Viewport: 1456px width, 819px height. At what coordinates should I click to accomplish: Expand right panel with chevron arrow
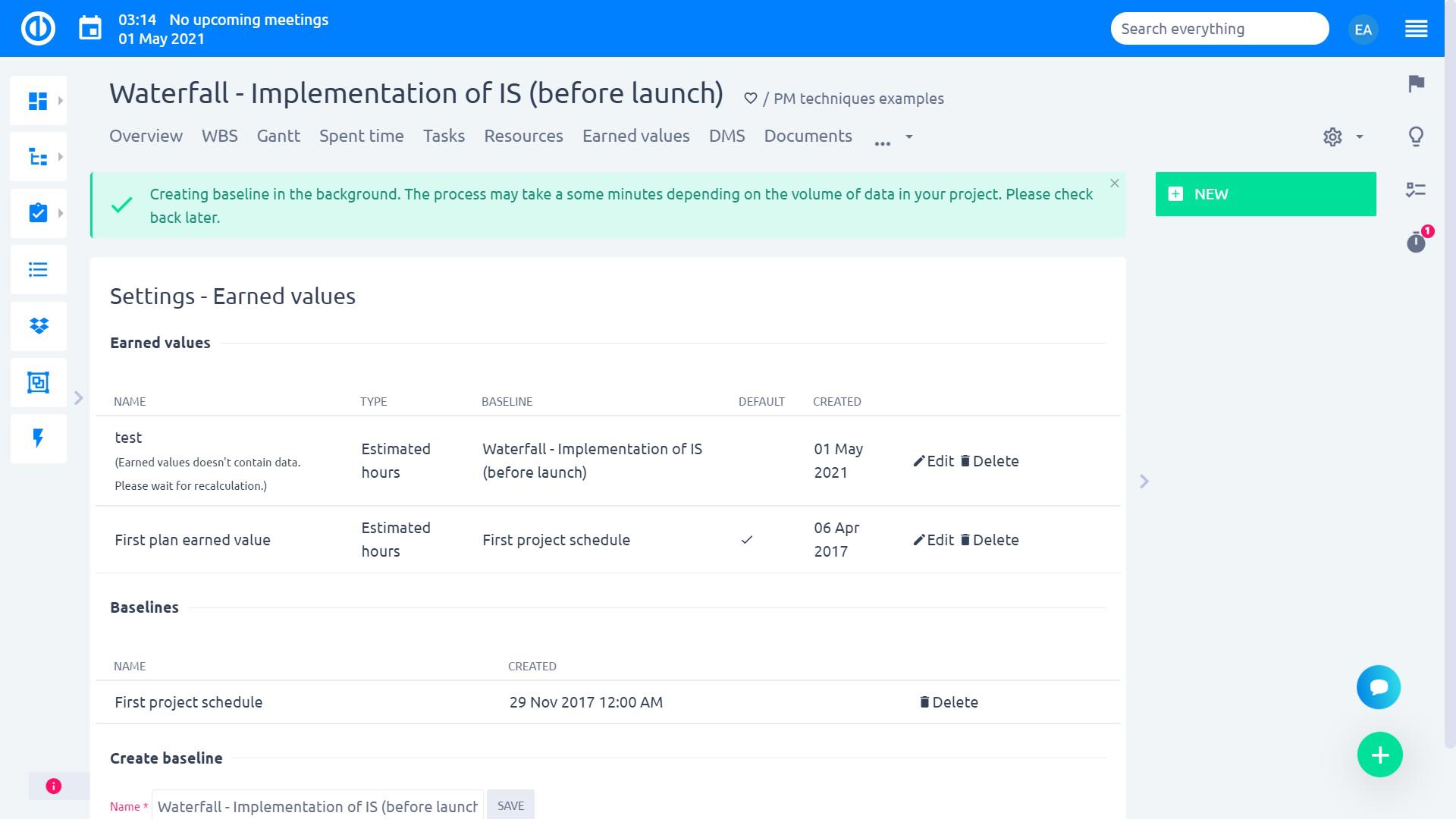click(x=1144, y=482)
